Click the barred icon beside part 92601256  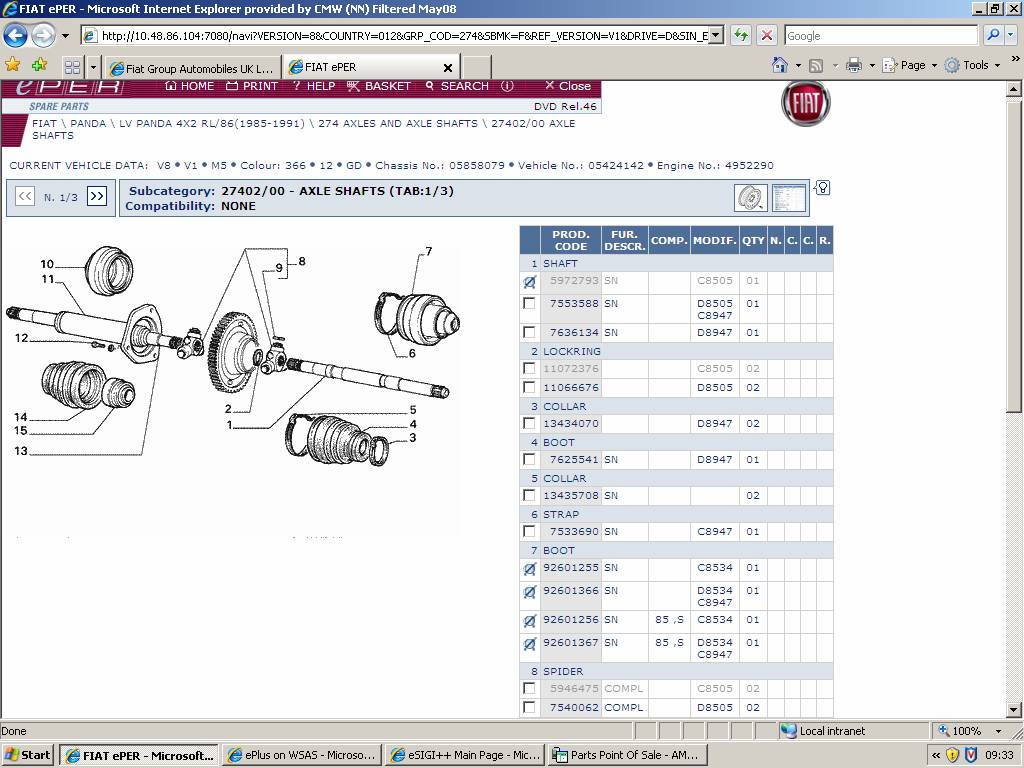coord(530,621)
